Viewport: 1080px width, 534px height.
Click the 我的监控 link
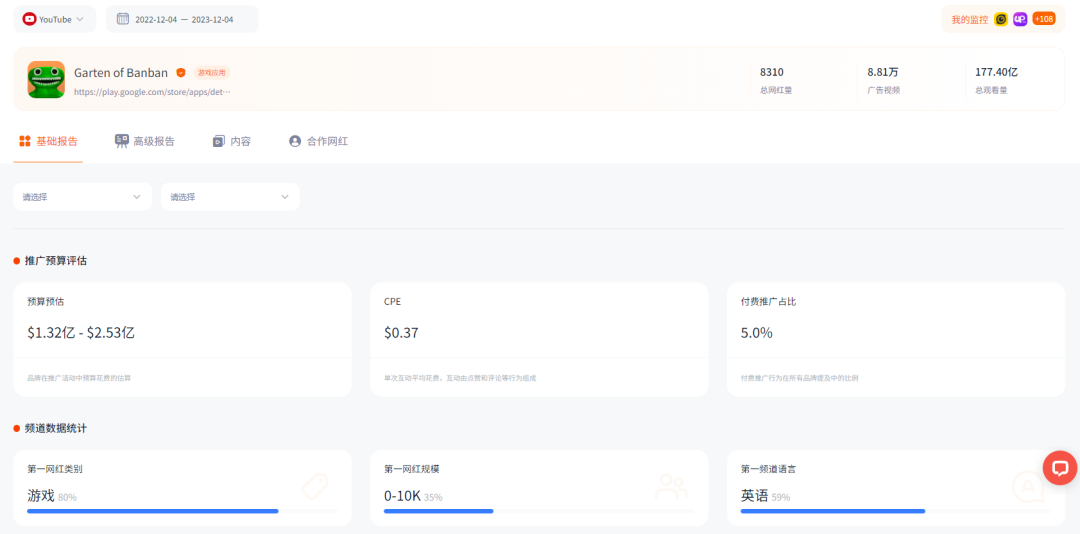pos(970,19)
